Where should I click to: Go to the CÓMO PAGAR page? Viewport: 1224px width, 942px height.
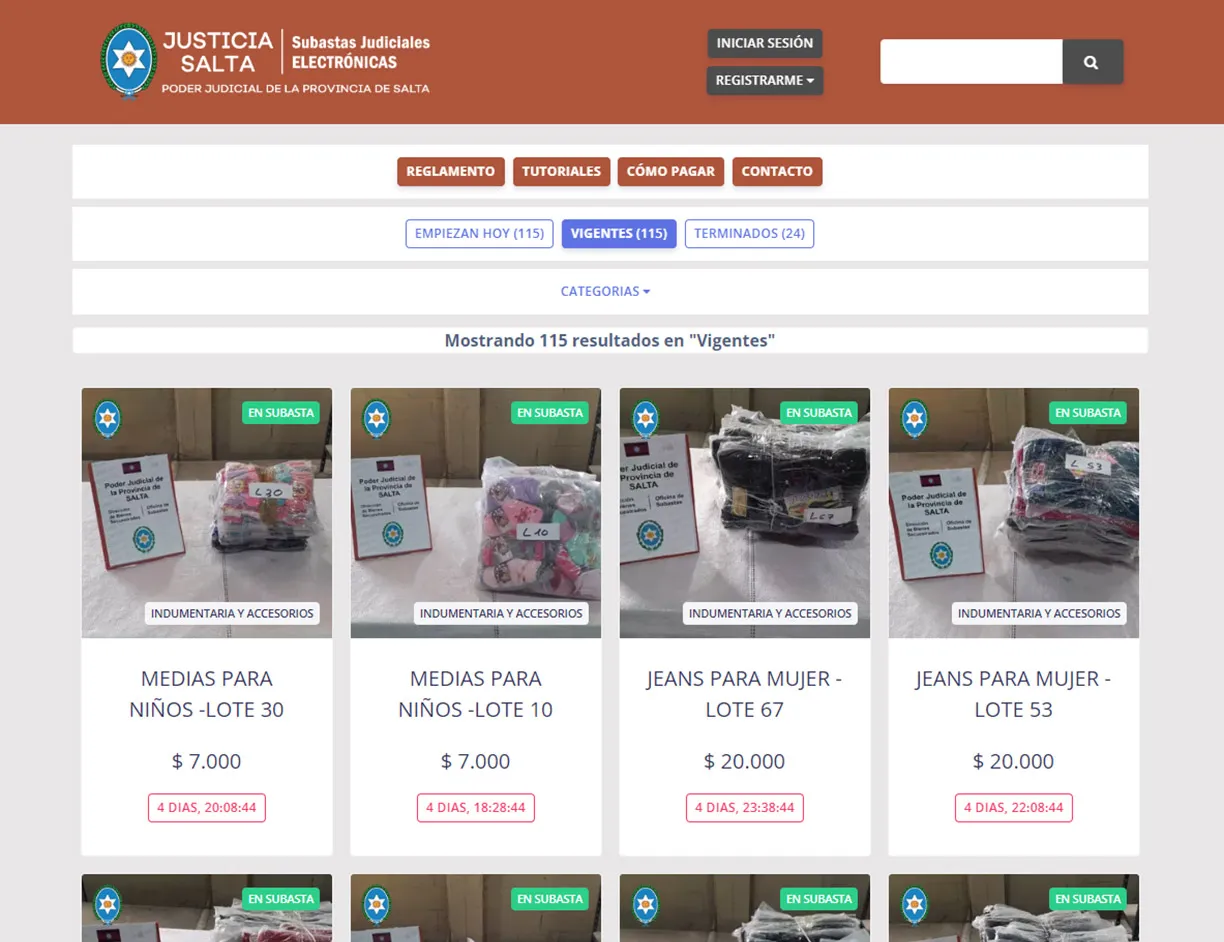(670, 171)
